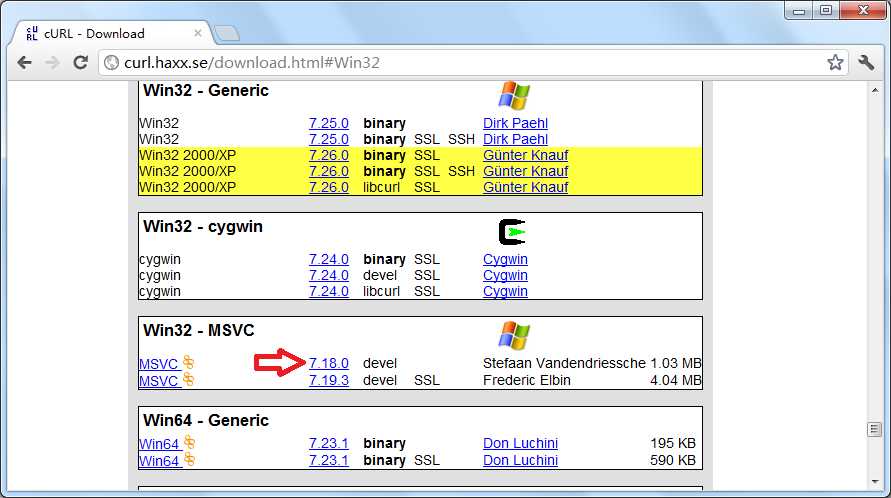
Task: Open Dirk Paehl link in SSH row
Action: pyautogui.click(x=515, y=139)
